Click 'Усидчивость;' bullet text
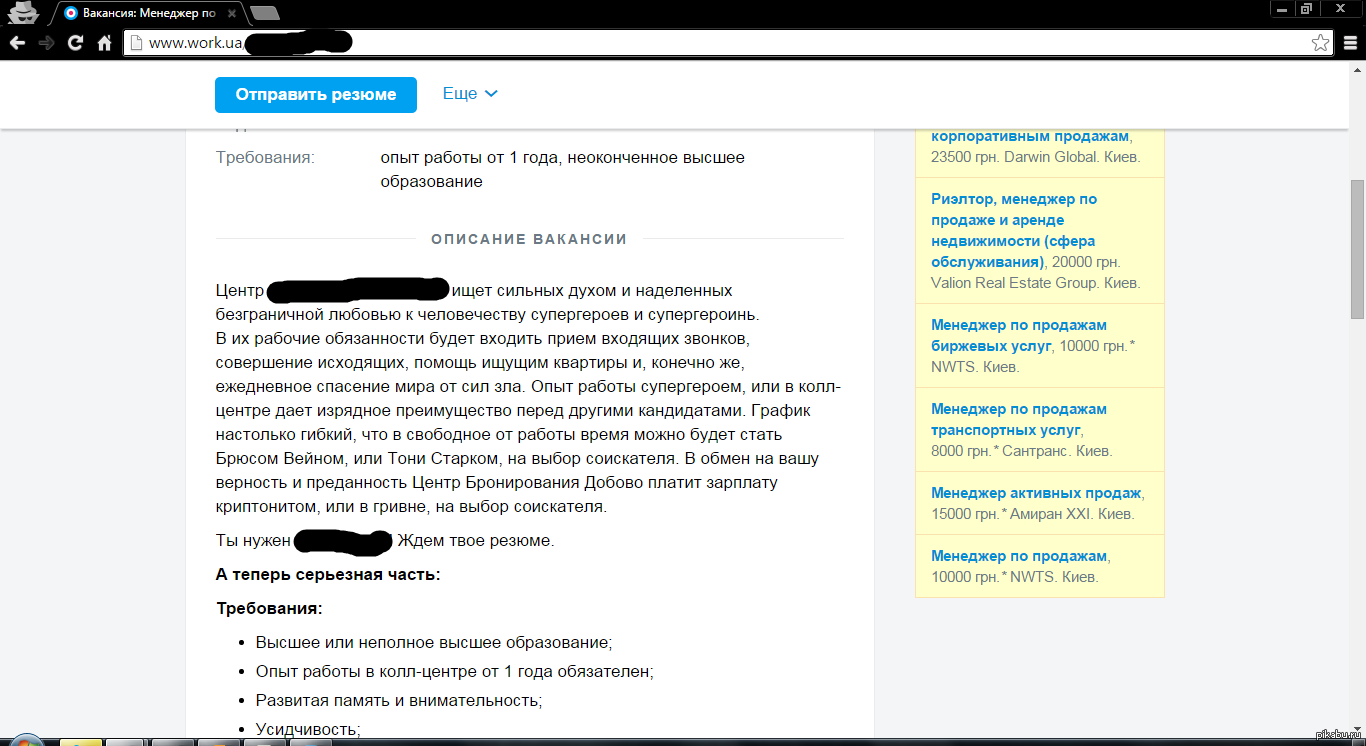Image resolution: width=1366 pixels, height=746 pixels. pyautogui.click(x=308, y=730)
